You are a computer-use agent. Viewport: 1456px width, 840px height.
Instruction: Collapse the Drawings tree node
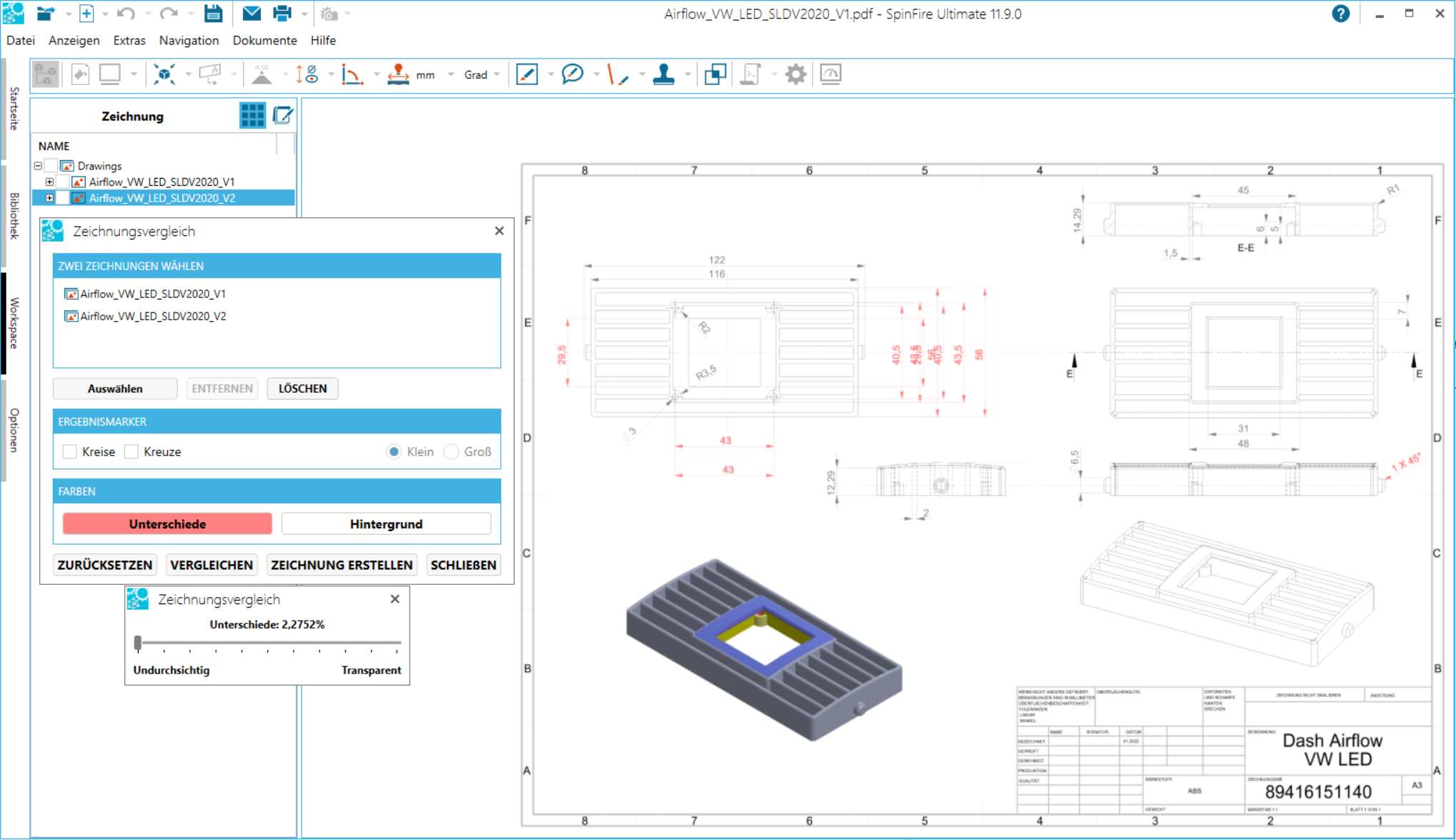(38, 166)
